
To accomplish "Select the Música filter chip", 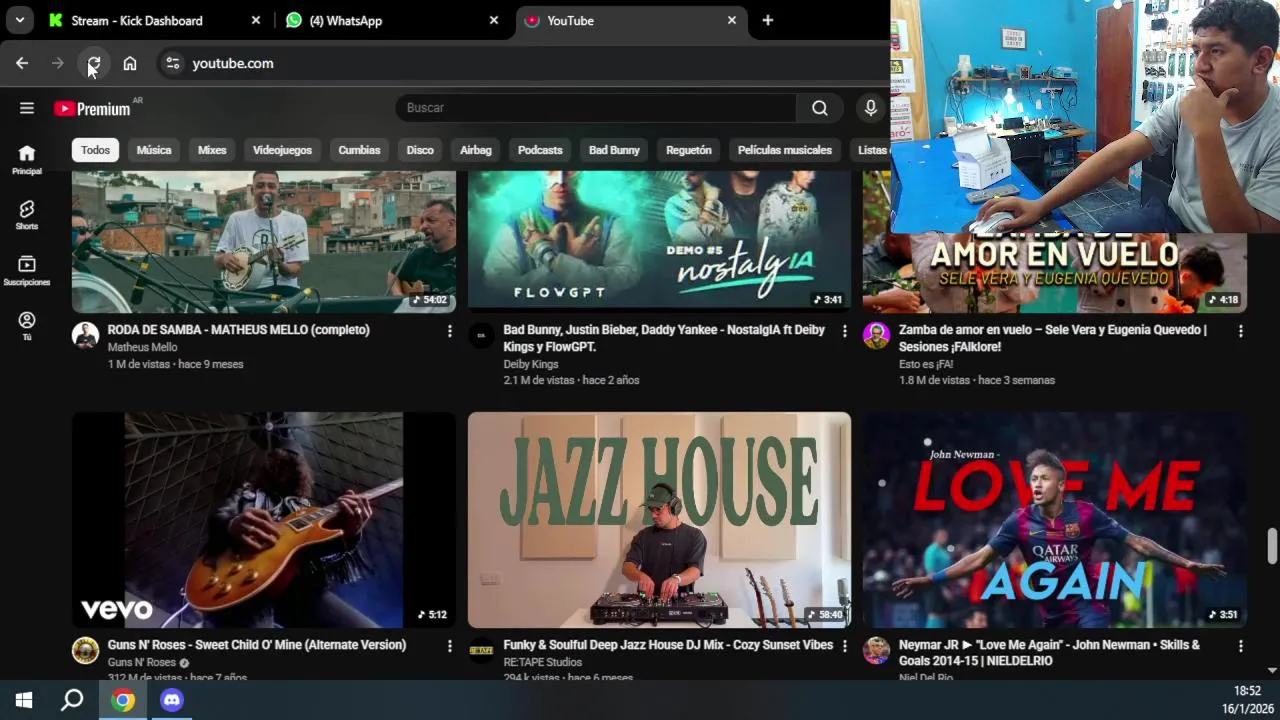I will pos(154,150).
